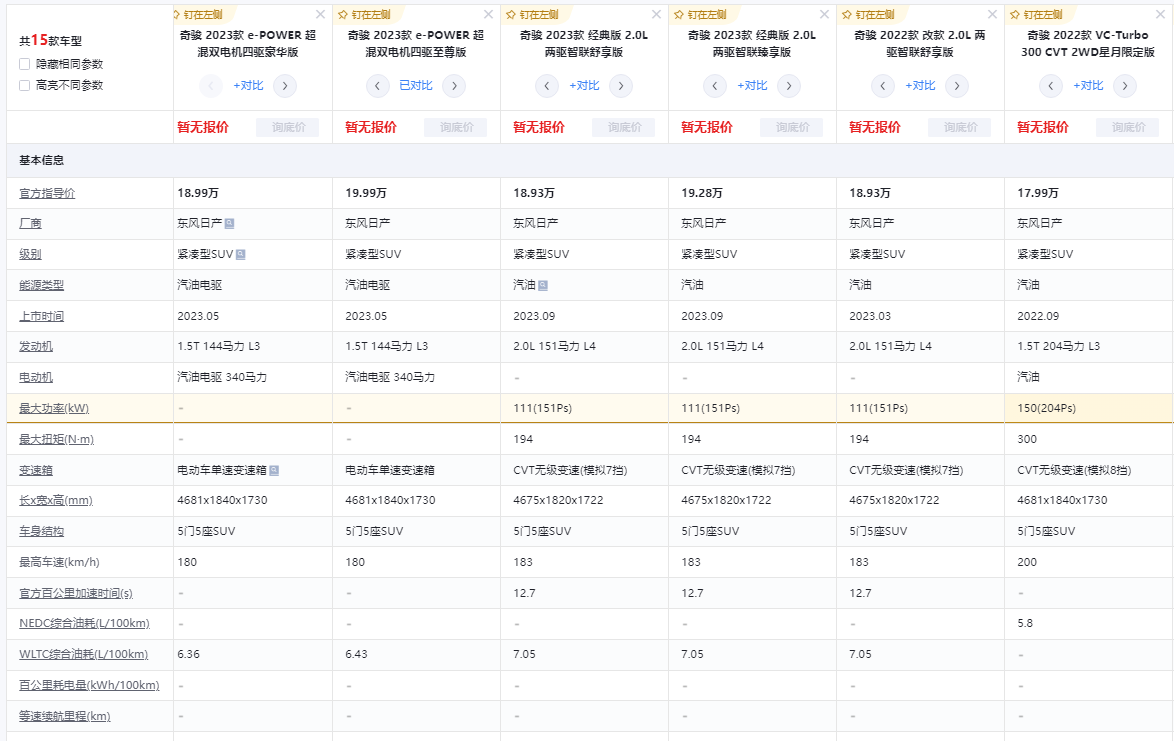The width and height of the screenshot is (1174, 741).
Task: Open the 车身结构 parameter link
Action: coord(41,531)
